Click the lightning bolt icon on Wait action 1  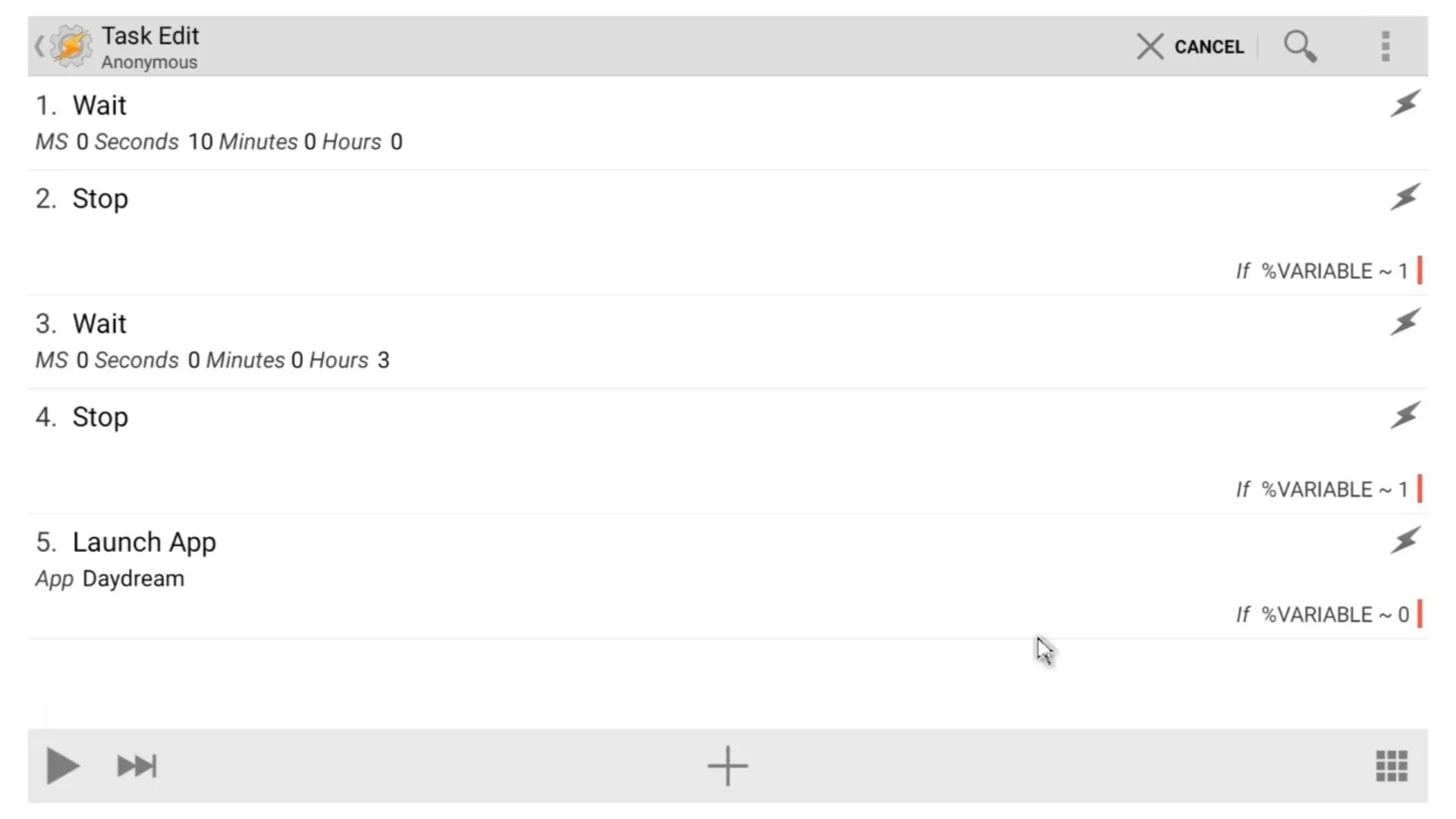[x=1405, y=105]
